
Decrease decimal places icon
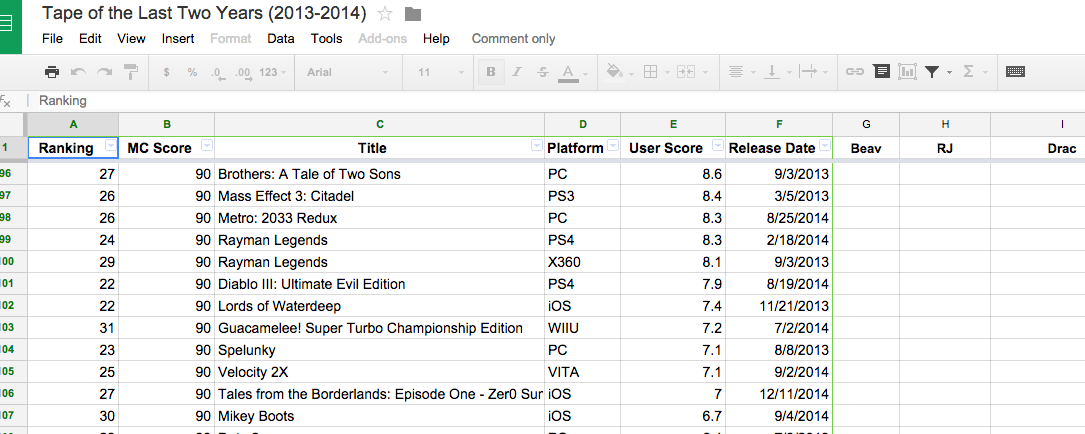point(217,73)
